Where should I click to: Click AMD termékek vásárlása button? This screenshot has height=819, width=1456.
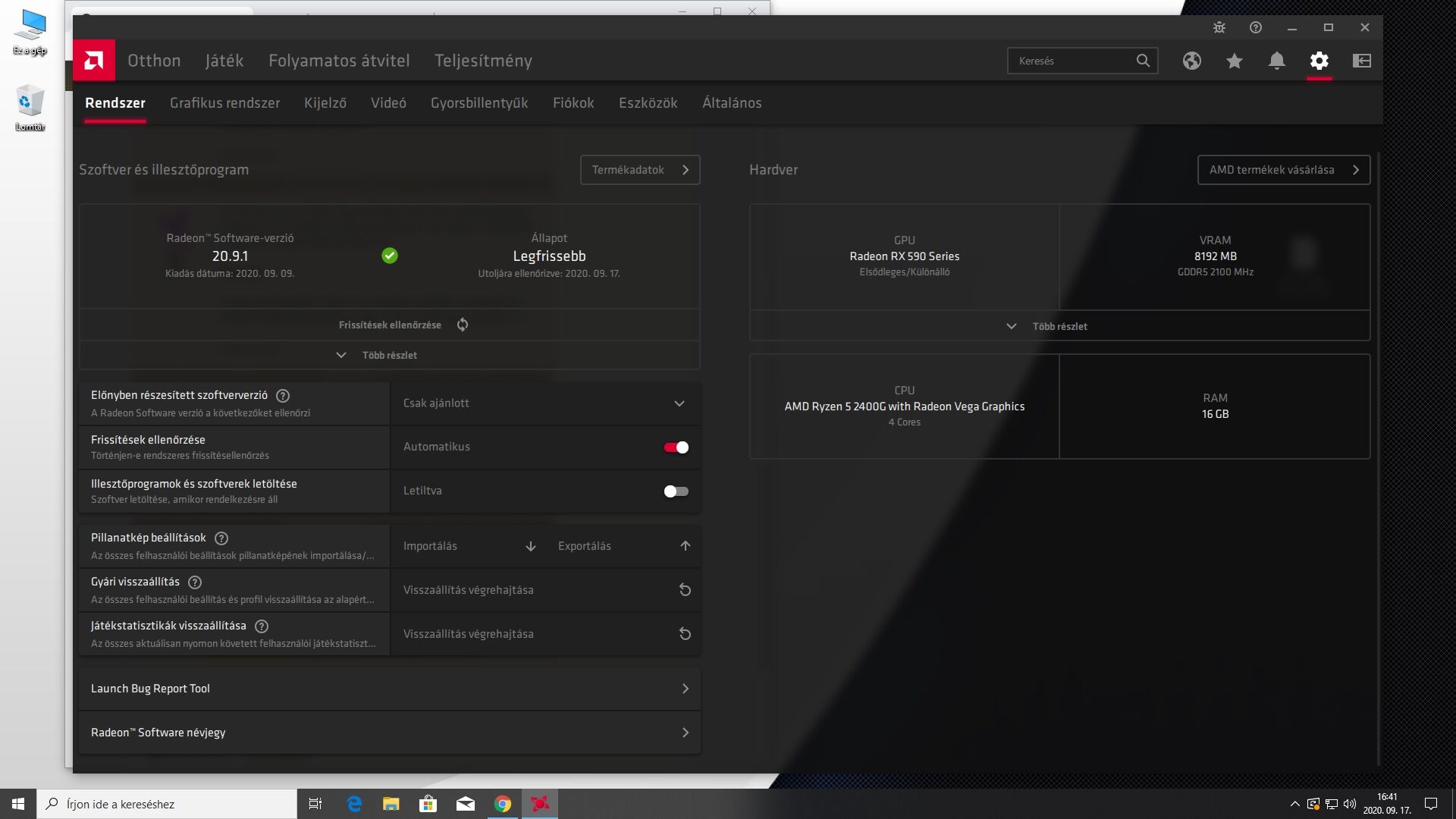(1283, 170)
